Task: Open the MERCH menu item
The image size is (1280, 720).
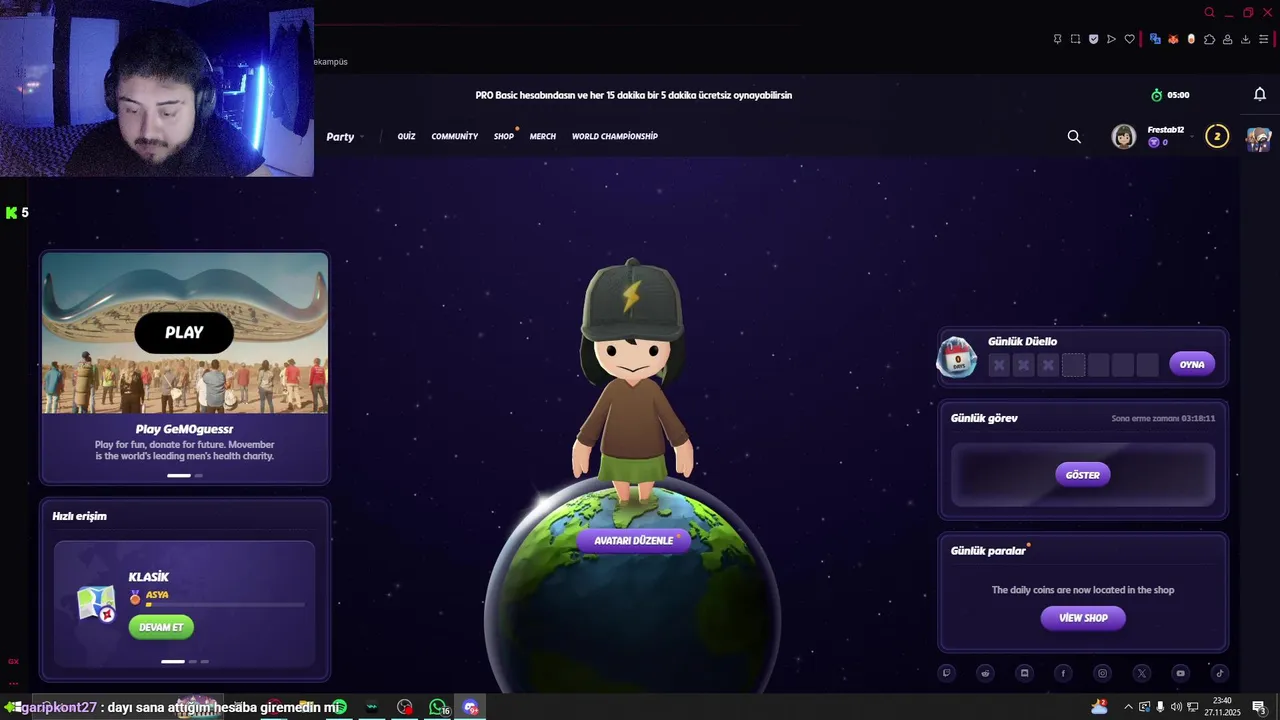Action: pyautogui.click(x=543, y=136)
